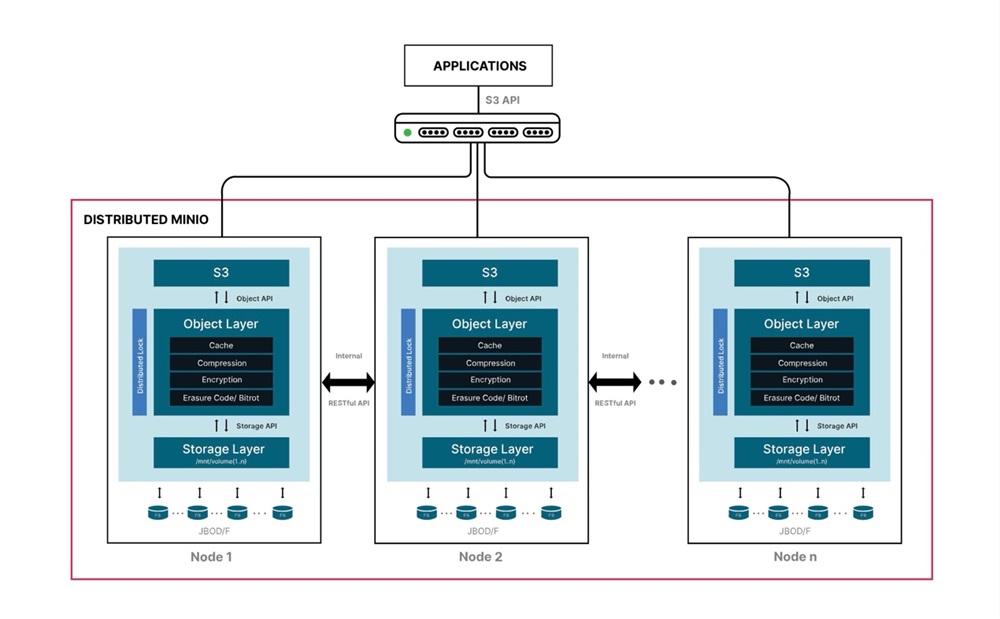Click Erasure Code/ Bitrot in Node 1

(x=221, y=398)
